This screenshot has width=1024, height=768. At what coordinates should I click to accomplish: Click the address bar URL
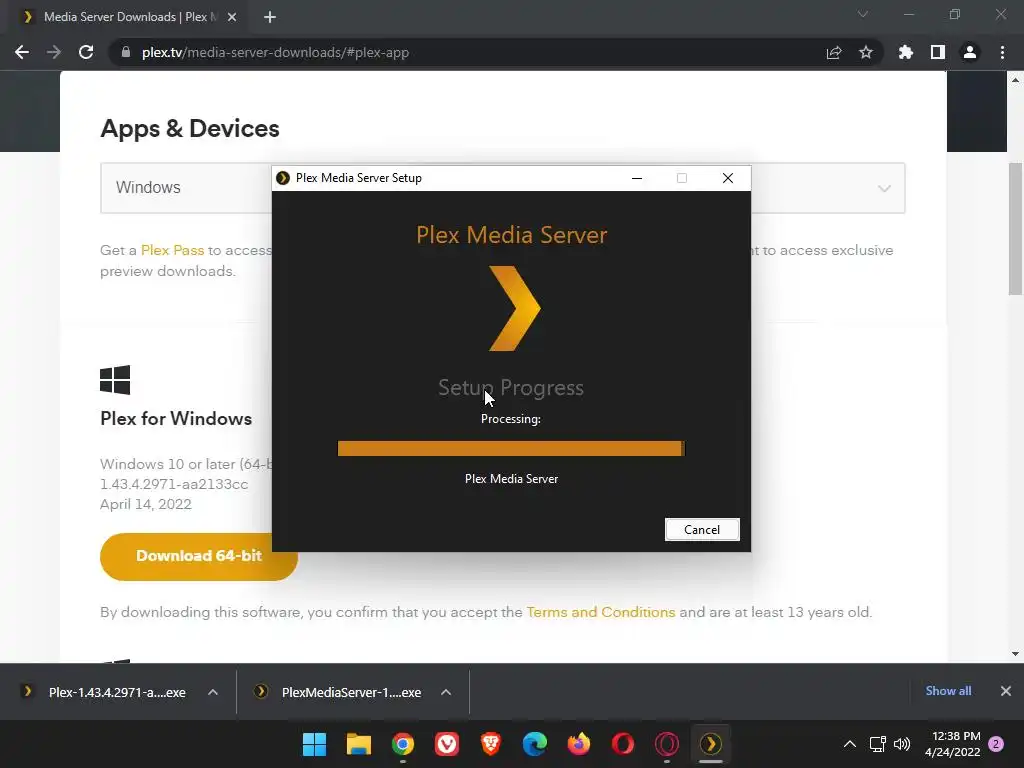276,52
